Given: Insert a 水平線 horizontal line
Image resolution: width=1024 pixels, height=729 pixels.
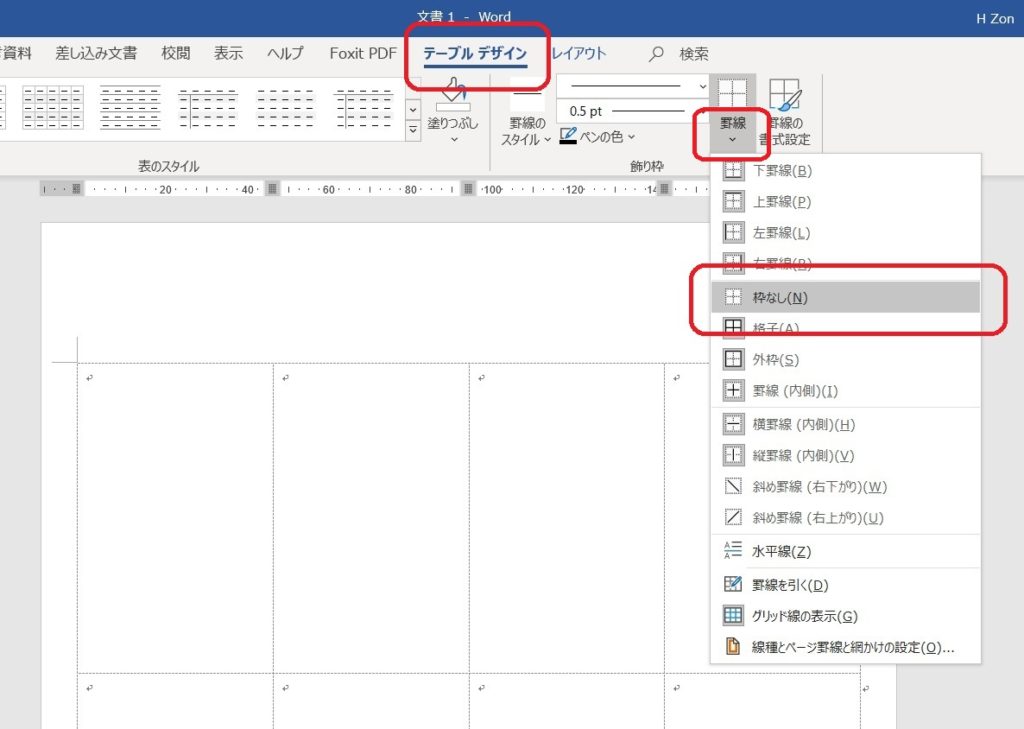Looking at the screenshot, I should click(788, 552).
